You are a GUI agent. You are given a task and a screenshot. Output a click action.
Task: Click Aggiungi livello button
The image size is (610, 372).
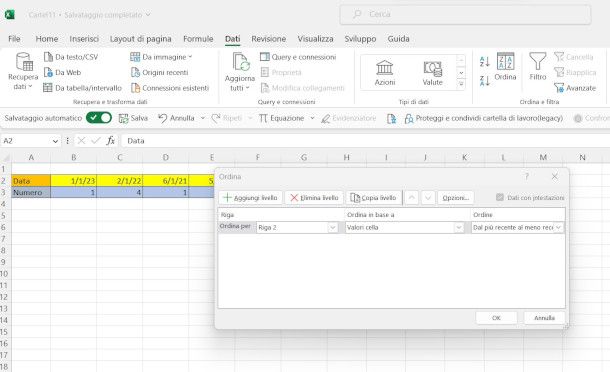tap(251, 198)
